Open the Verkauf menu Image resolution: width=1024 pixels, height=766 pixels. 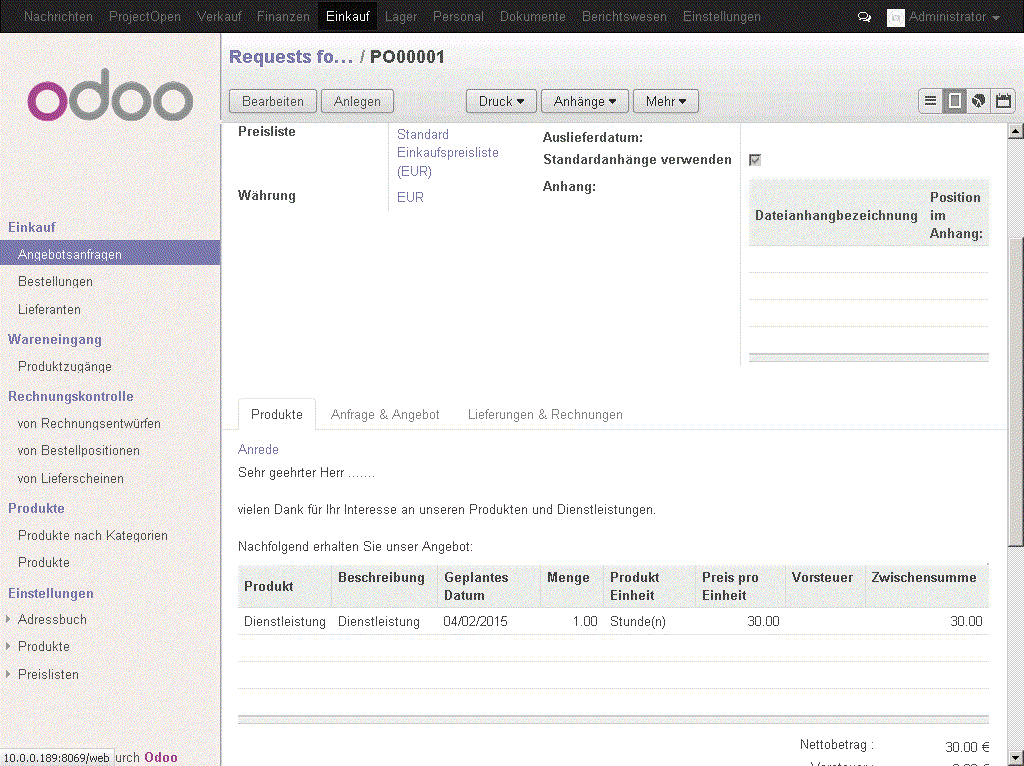(219, 16)
